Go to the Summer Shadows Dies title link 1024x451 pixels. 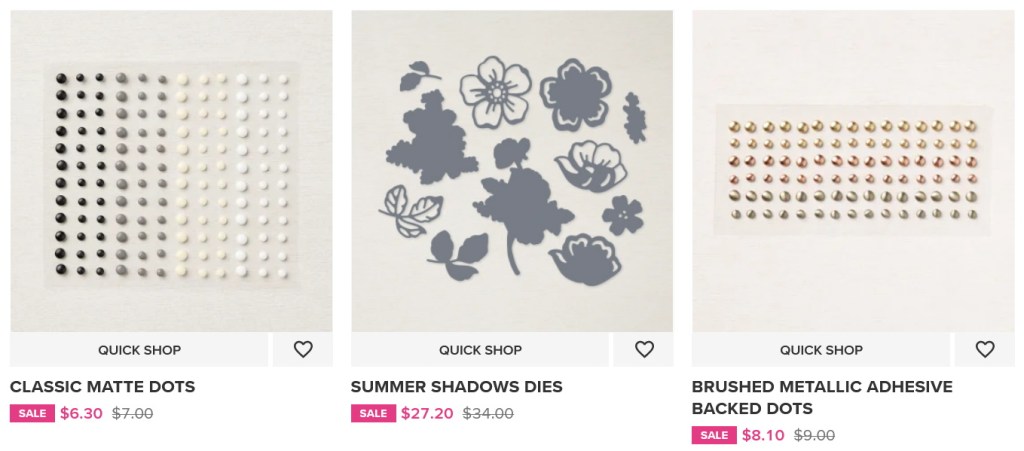click(x=457, y=387)
